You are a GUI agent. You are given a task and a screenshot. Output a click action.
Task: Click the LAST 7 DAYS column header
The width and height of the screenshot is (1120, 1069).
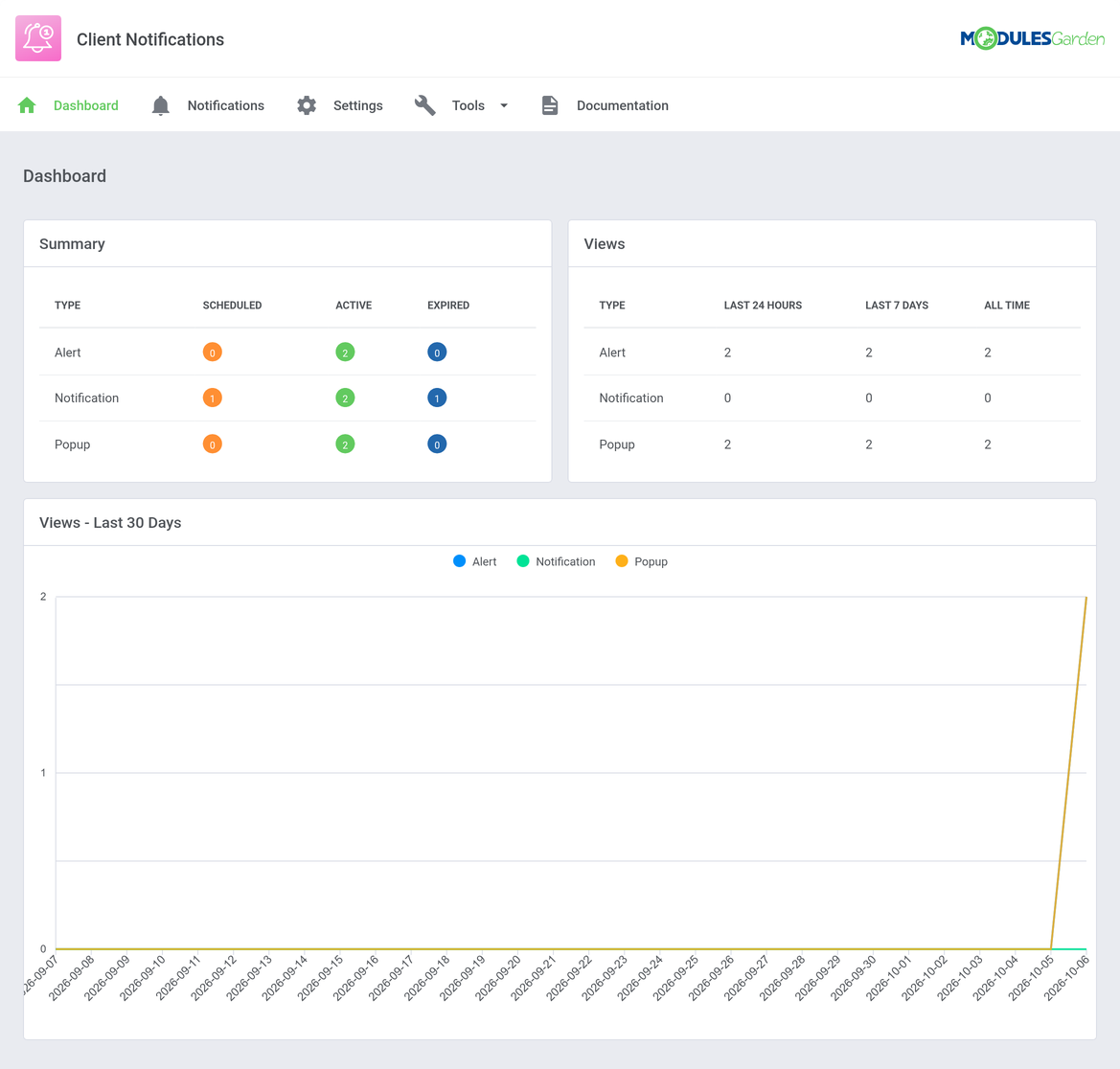tap(897, 305)
